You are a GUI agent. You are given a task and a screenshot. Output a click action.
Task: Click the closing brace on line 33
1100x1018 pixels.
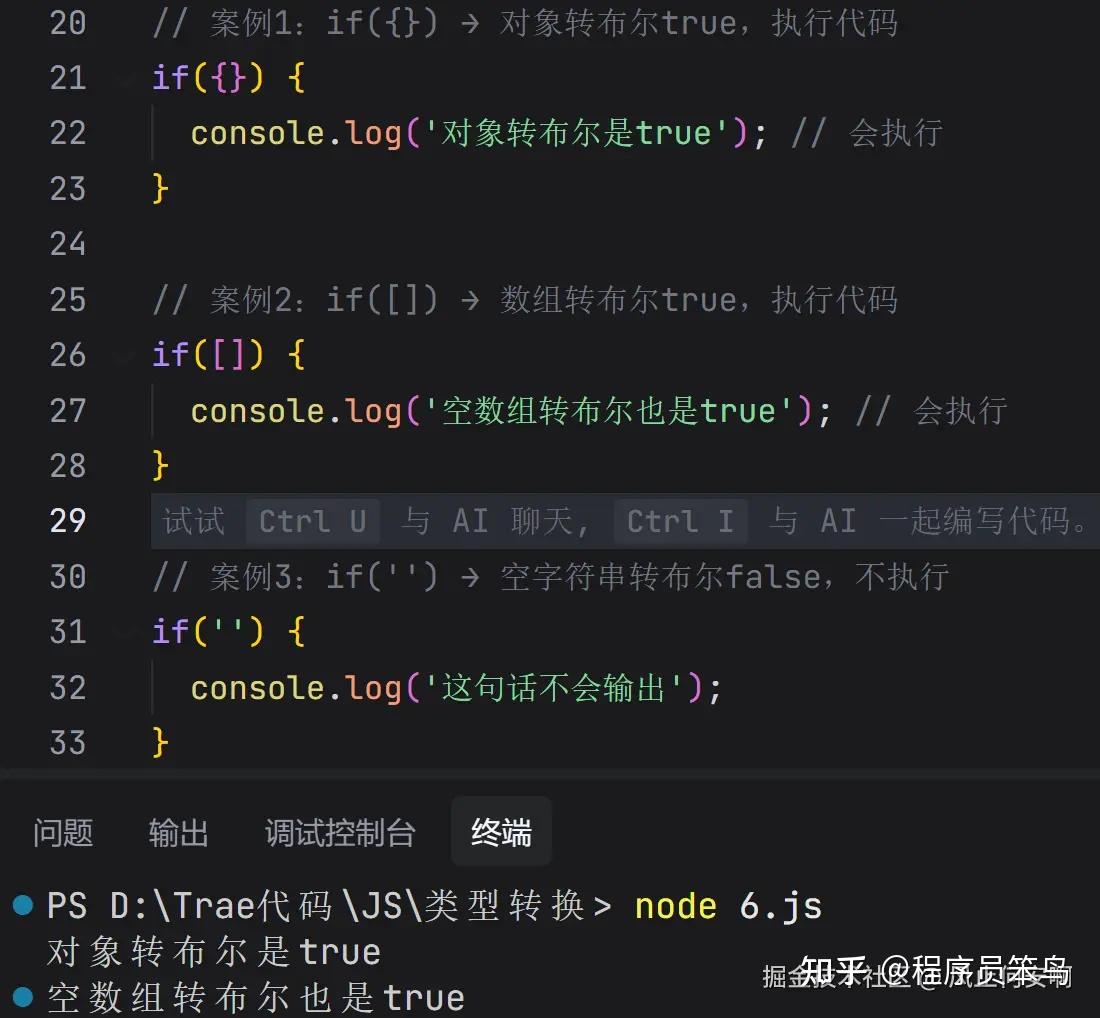(x=160, y=742)
